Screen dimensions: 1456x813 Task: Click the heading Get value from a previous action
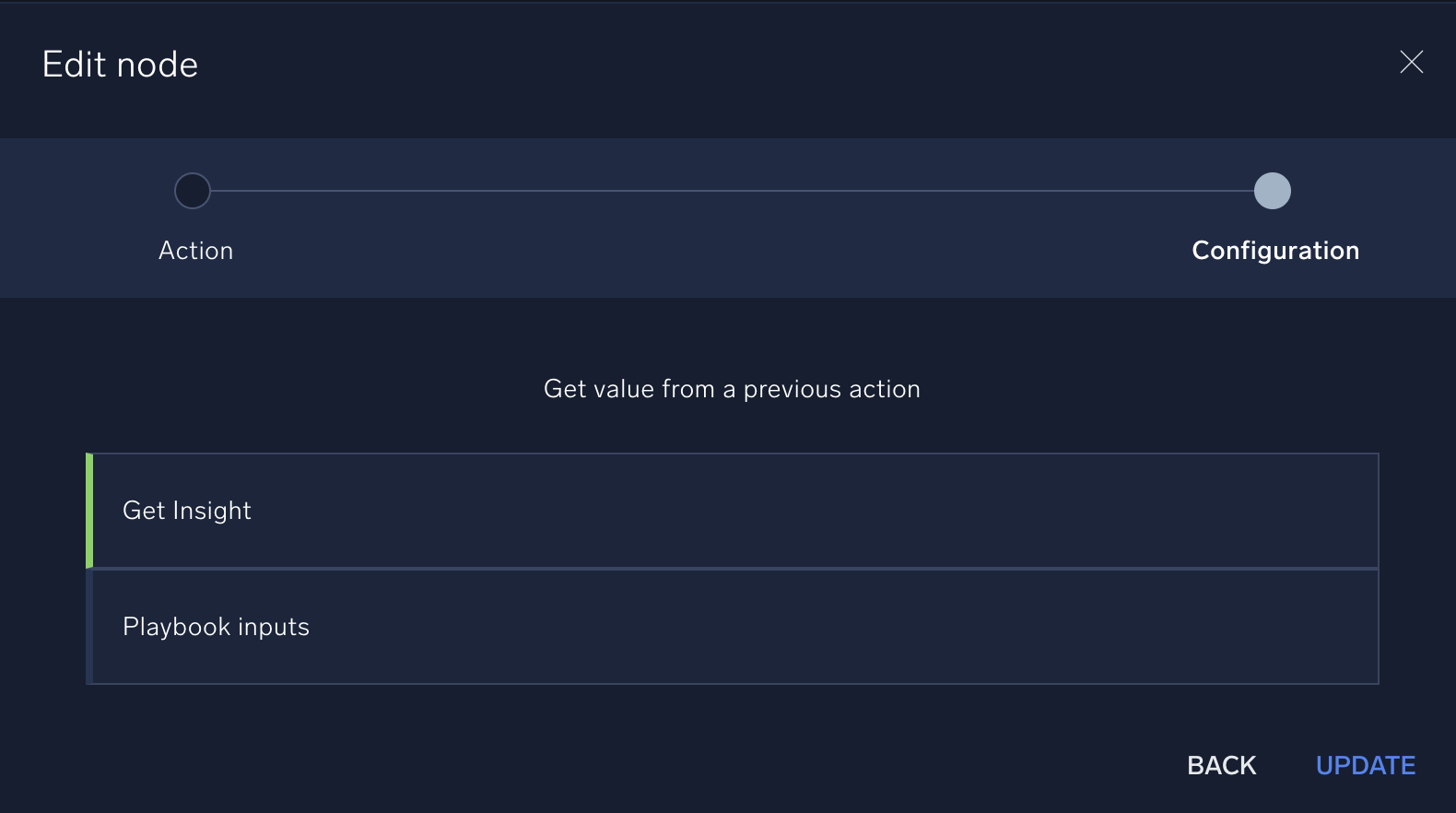(x=732, y=388)
